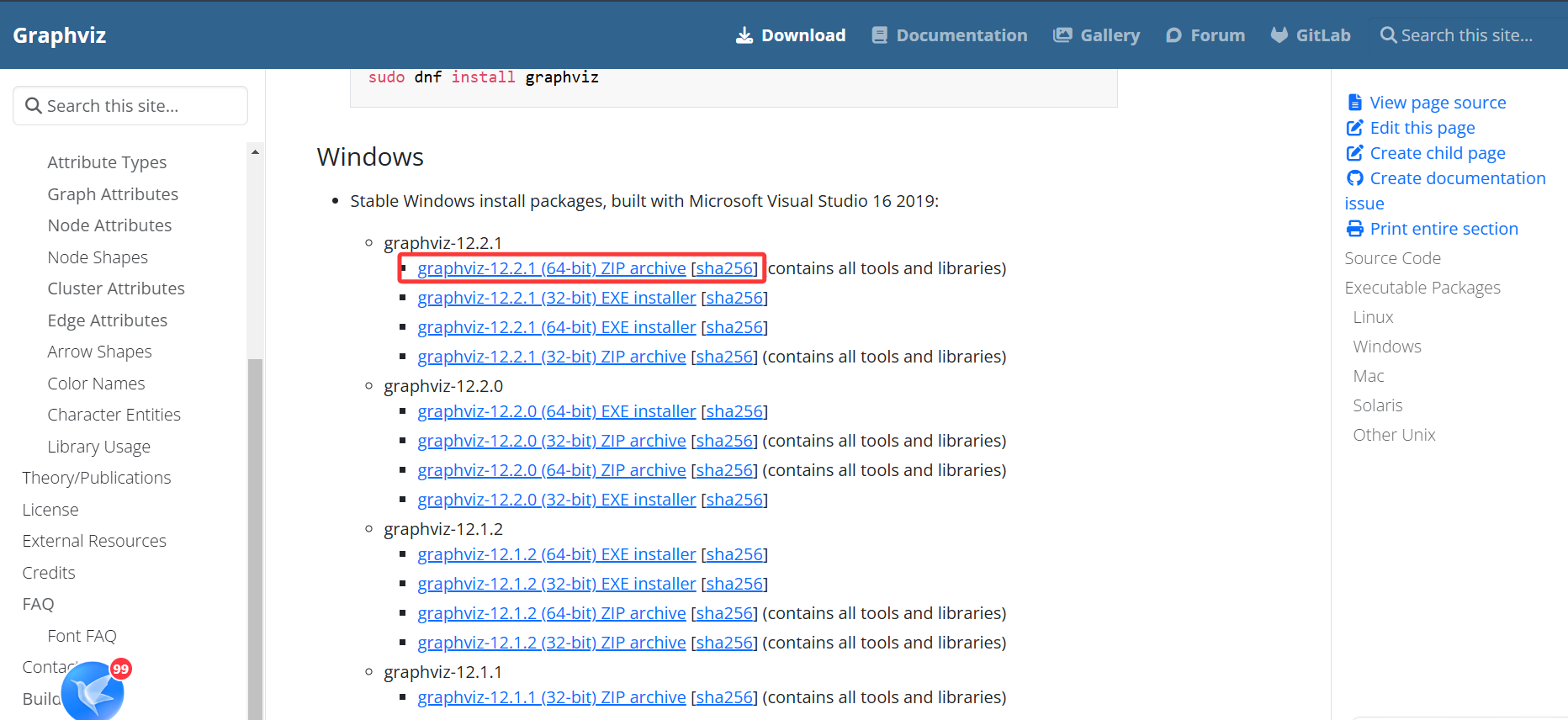
Task: Click the magnifier icon in sidebar search
Action: point(34,106)
